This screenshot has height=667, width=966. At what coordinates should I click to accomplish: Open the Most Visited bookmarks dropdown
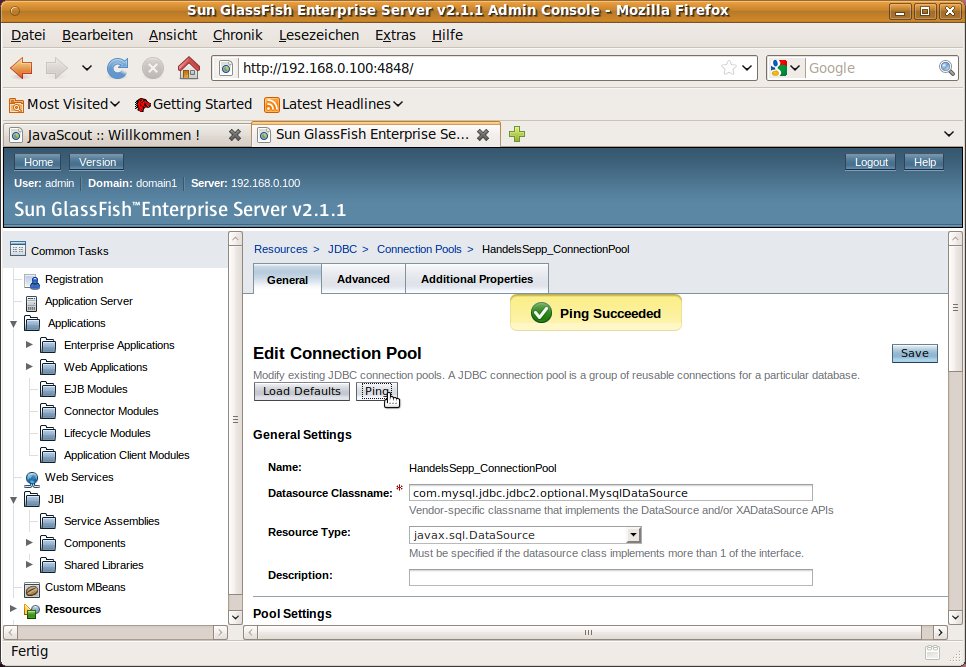(64, 104)
